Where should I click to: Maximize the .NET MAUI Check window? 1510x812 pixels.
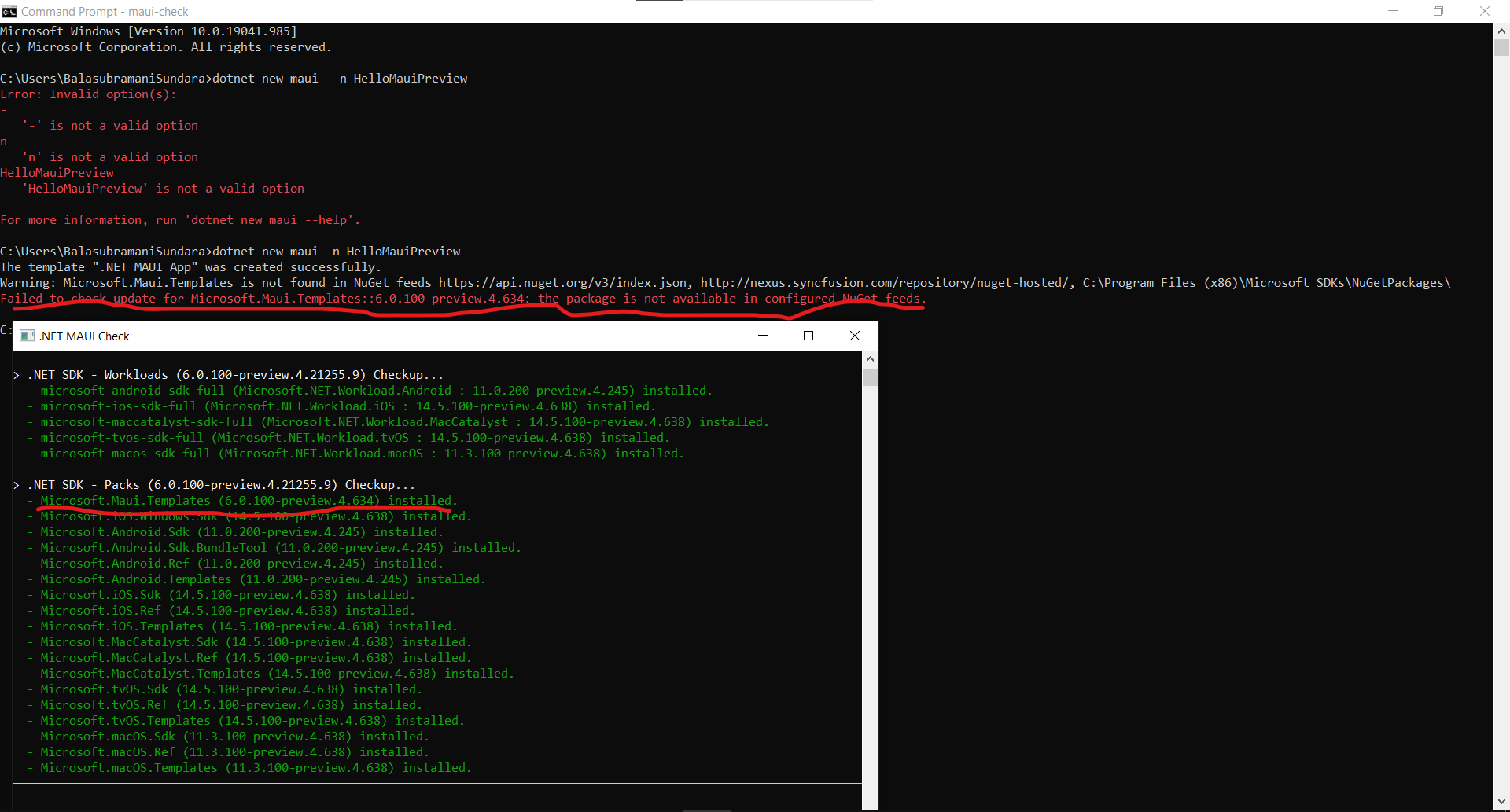coord(808,336)
